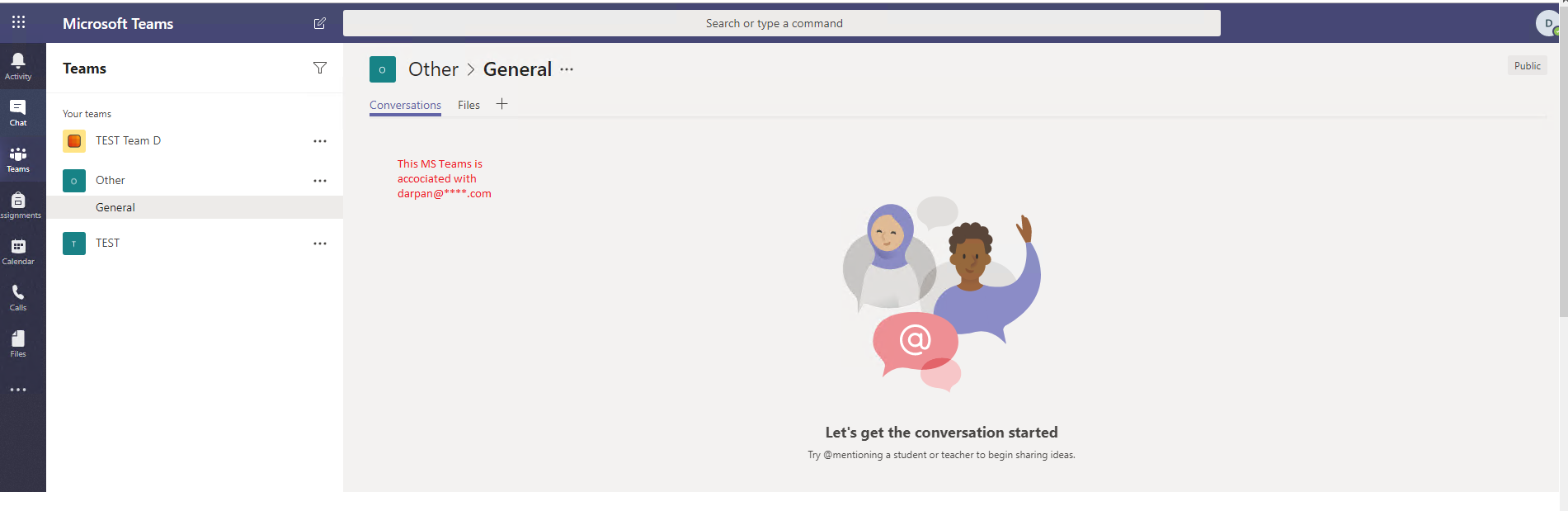Click the Microsoft Teams title
This screenshot has width=1568, height=511.
tap(118, 24)
